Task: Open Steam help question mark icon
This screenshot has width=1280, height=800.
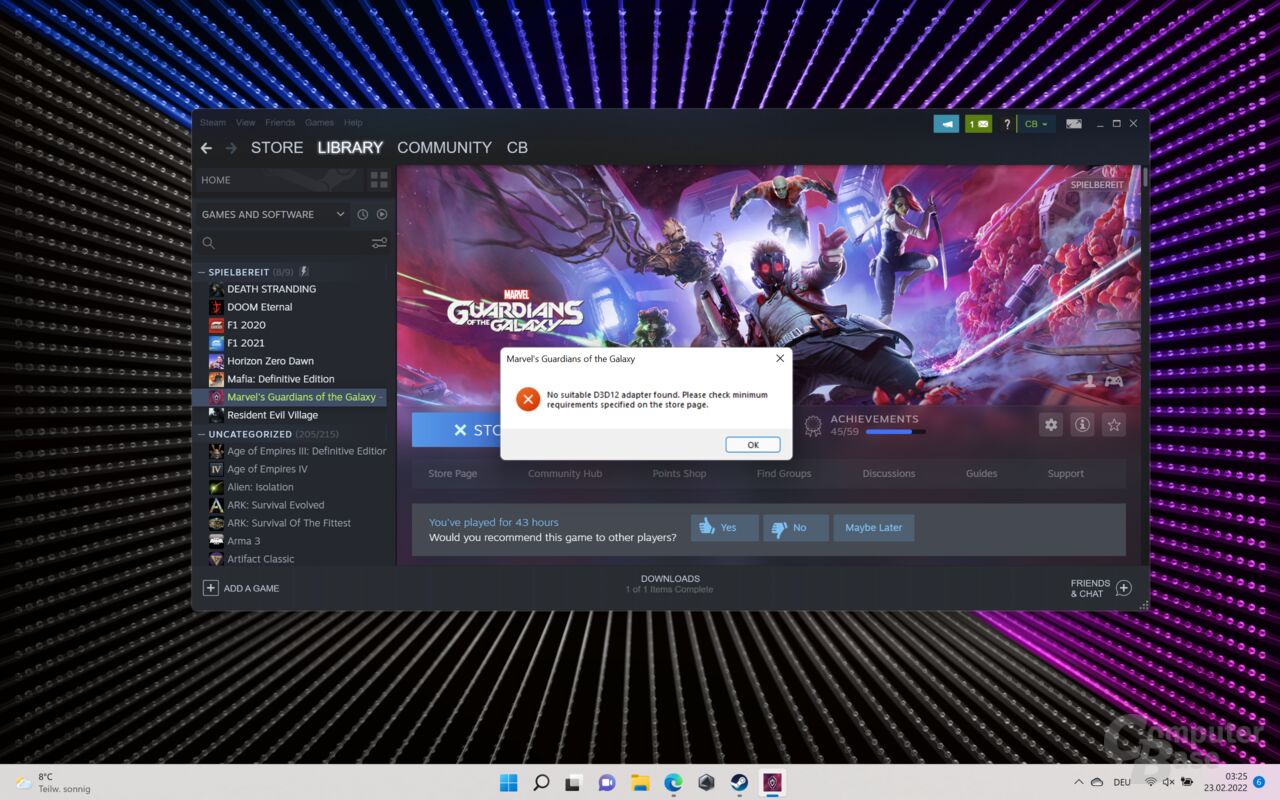Action: click(x=1007, y=123)
